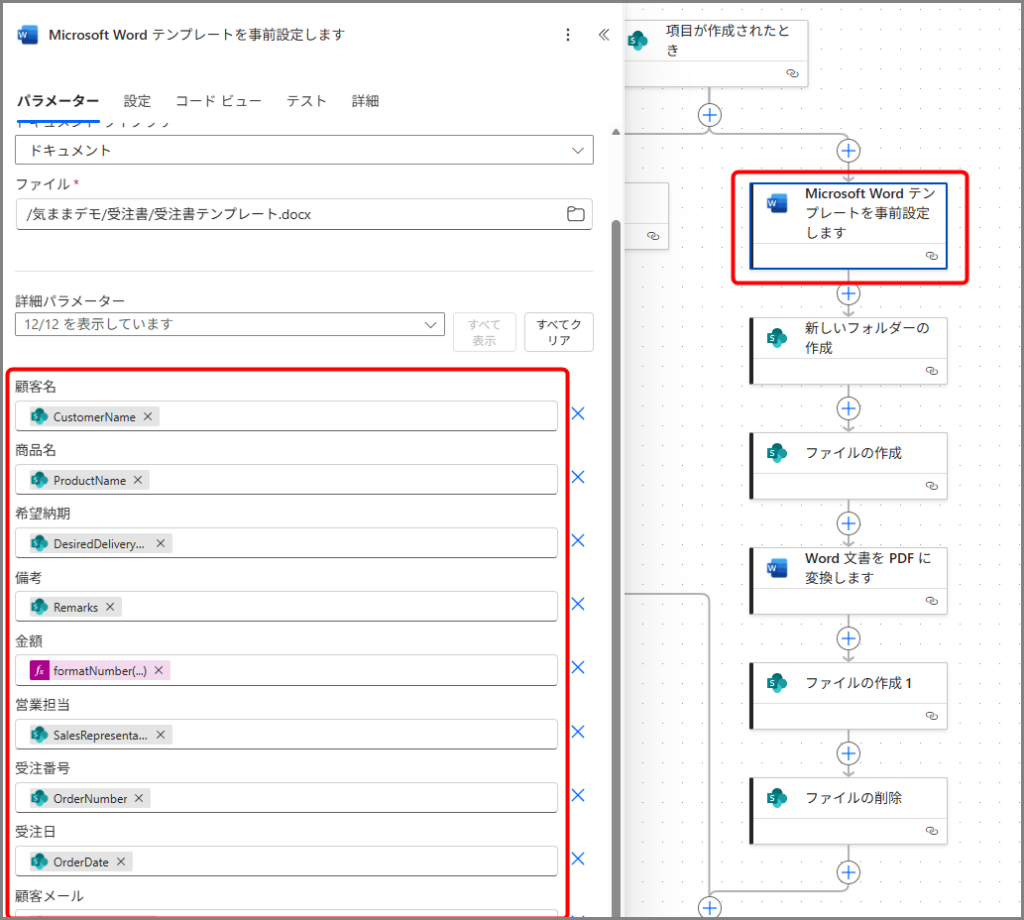Remove the OrderDate token from 受注日
Screen dimensions: 1024x920
(x=121, y=862)
